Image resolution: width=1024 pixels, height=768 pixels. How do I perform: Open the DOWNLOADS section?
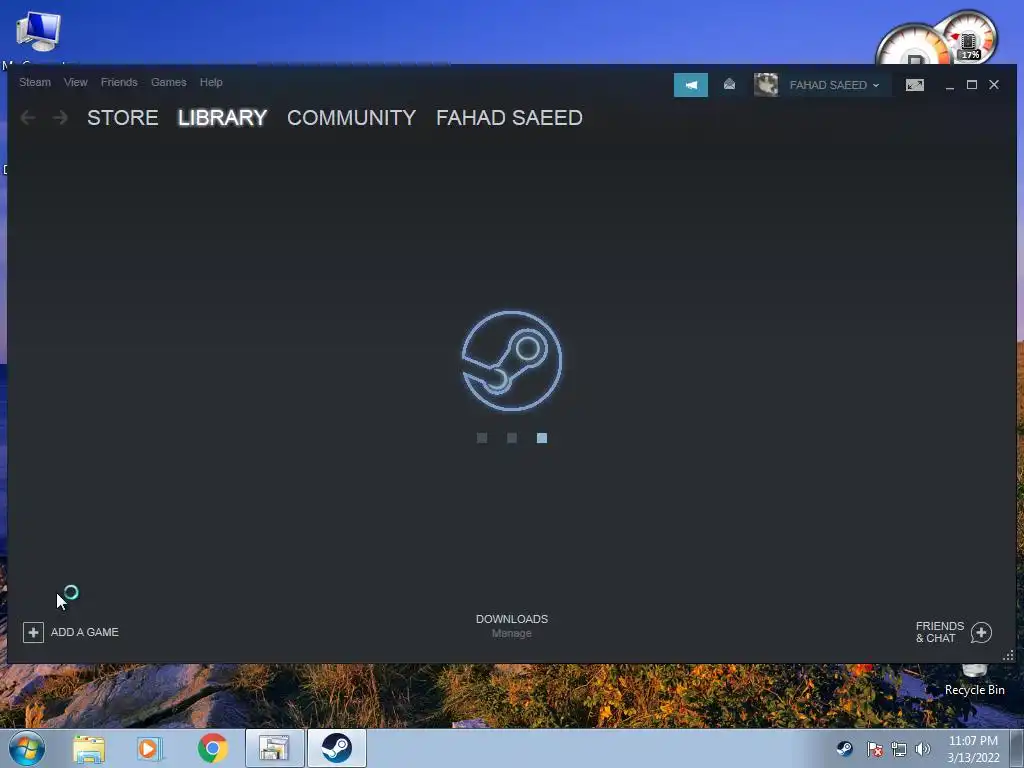point(512,619)
